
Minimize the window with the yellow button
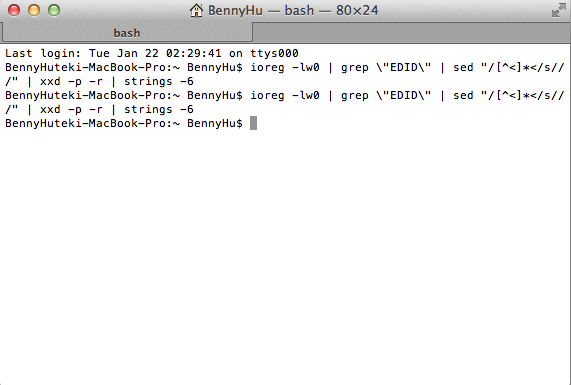(34, 10)
